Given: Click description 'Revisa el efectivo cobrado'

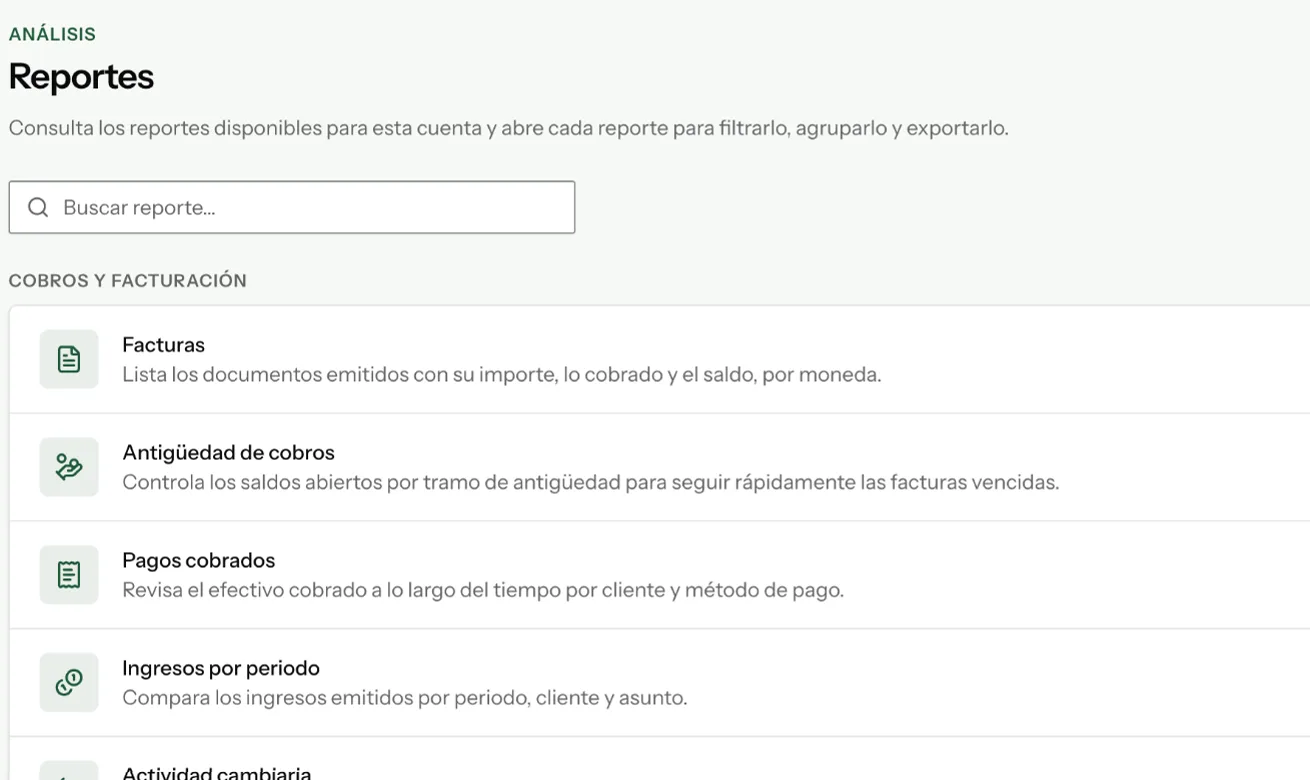Looking at the screenshot, I should tap(483, 590).
